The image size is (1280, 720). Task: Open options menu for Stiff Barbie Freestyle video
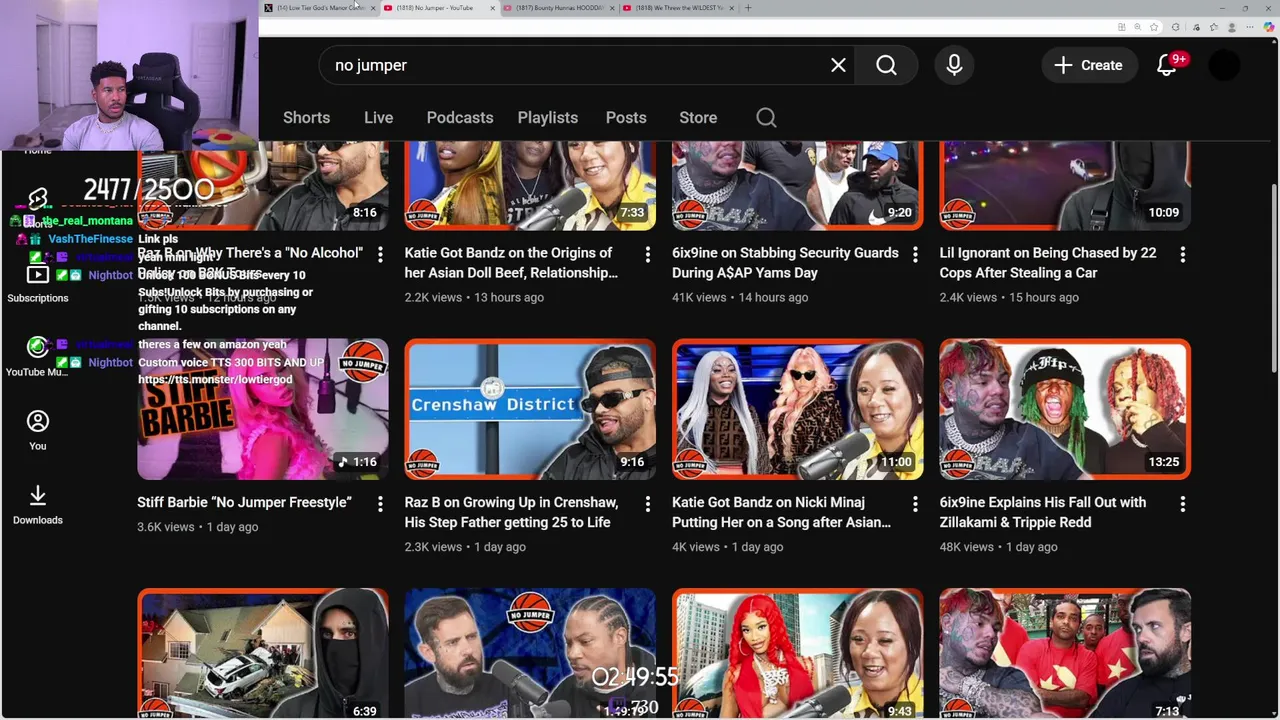click(x=380, y=505)
